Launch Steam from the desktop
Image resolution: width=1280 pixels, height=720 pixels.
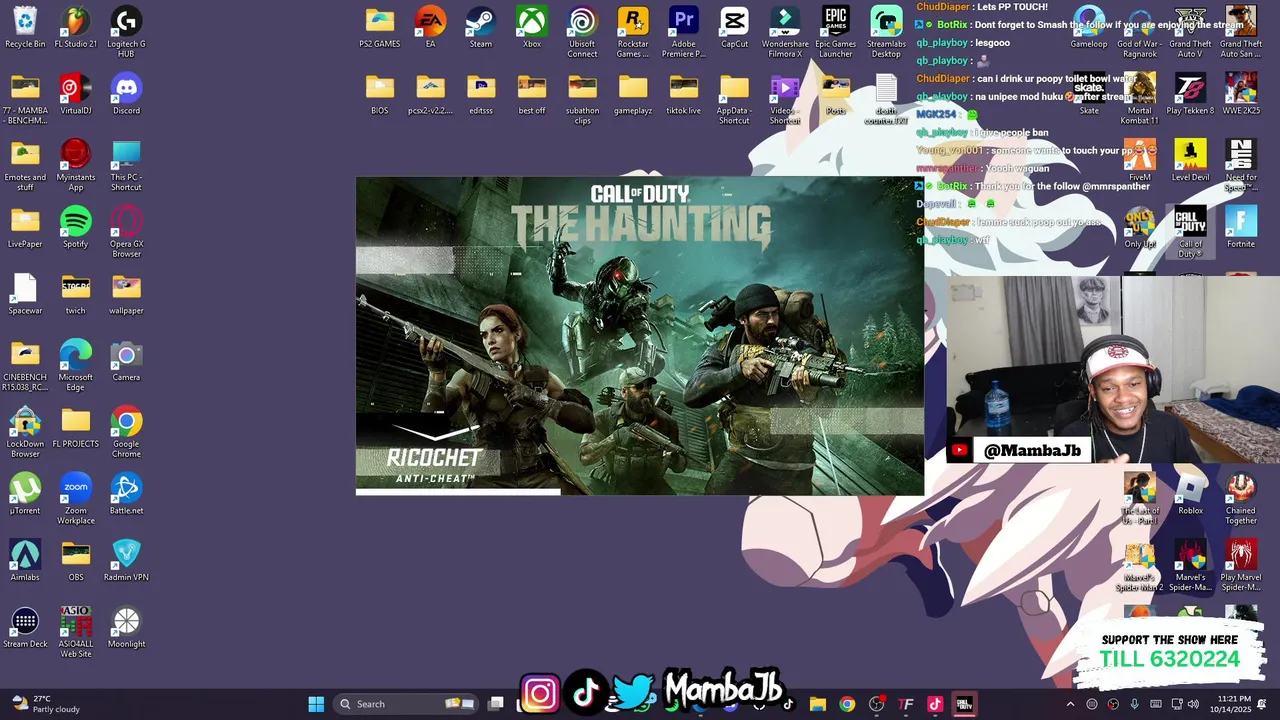click(481, 27)
